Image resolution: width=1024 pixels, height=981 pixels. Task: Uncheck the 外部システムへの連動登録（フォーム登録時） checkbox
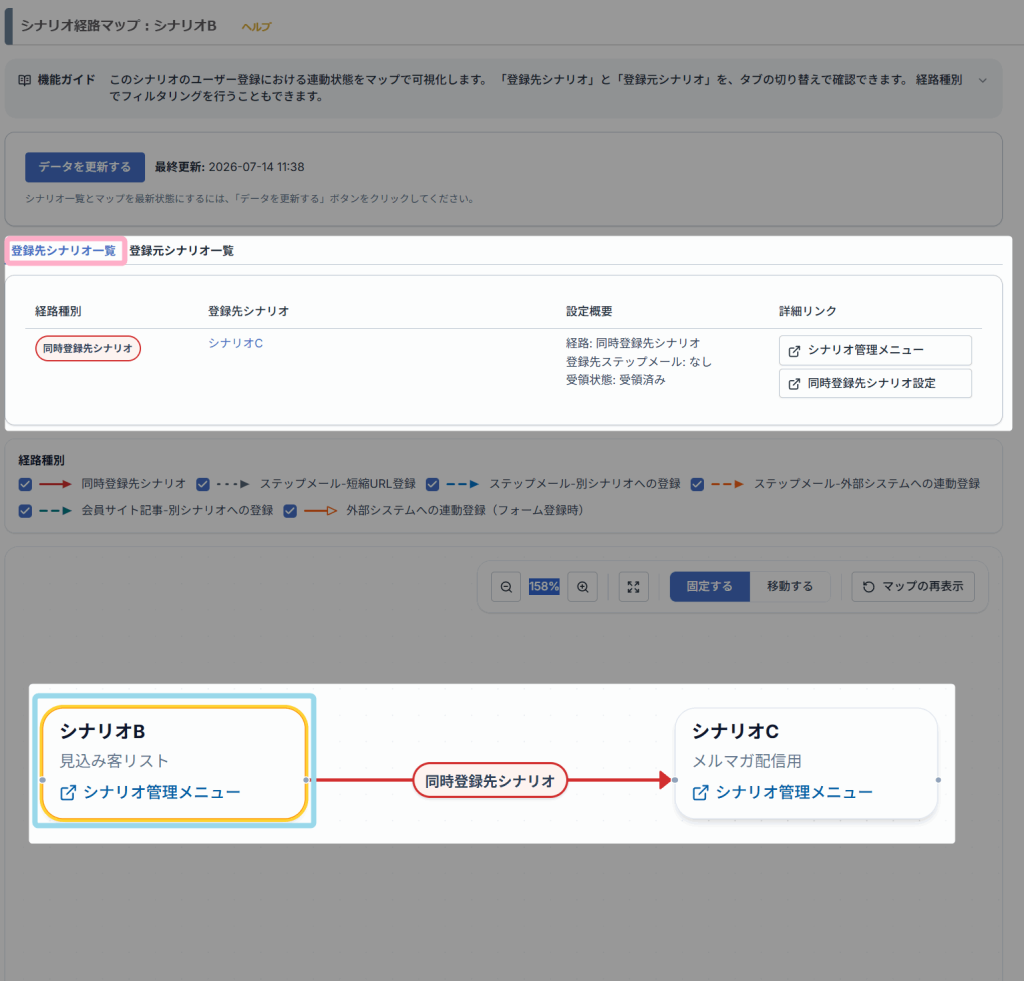tap(290, 511)
